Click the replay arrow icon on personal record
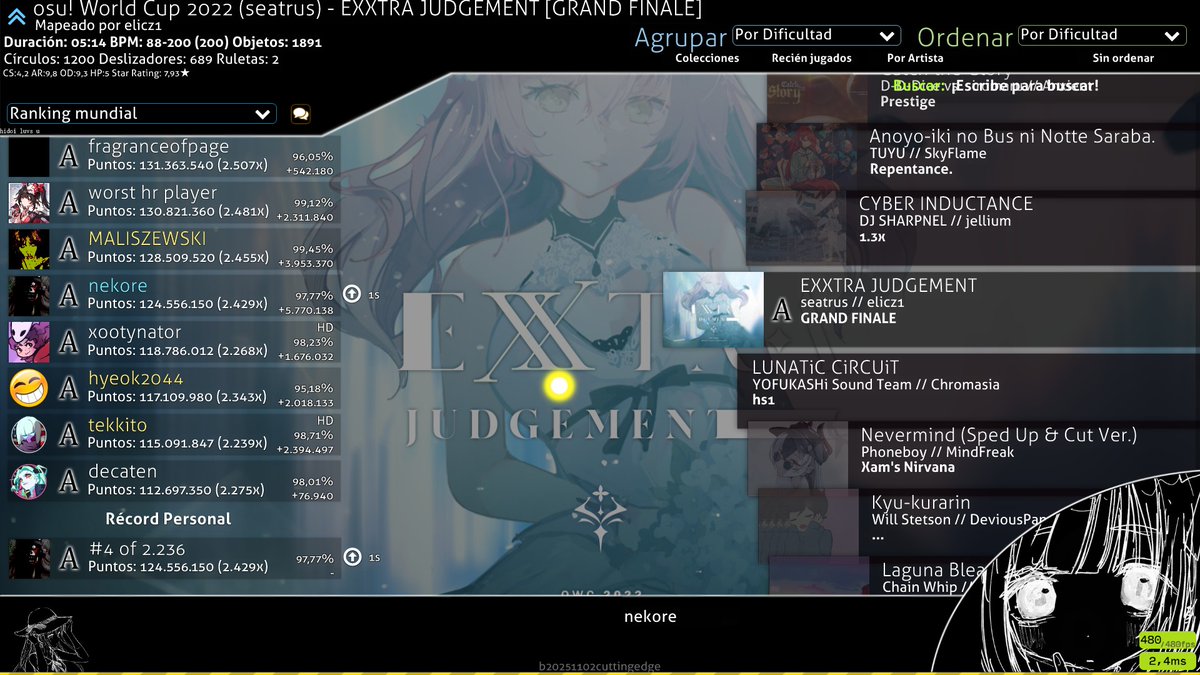The height and width of the screenshot is (675, 1200). click(x=352, y=557)
